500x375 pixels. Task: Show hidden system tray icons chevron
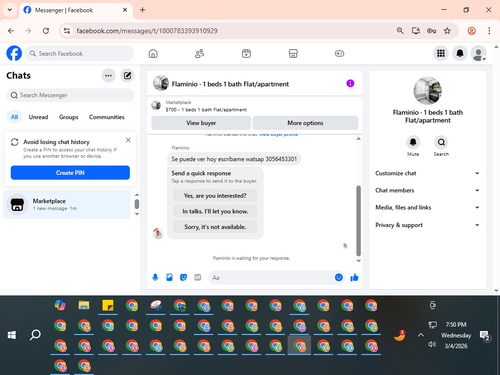coord(421,335)
